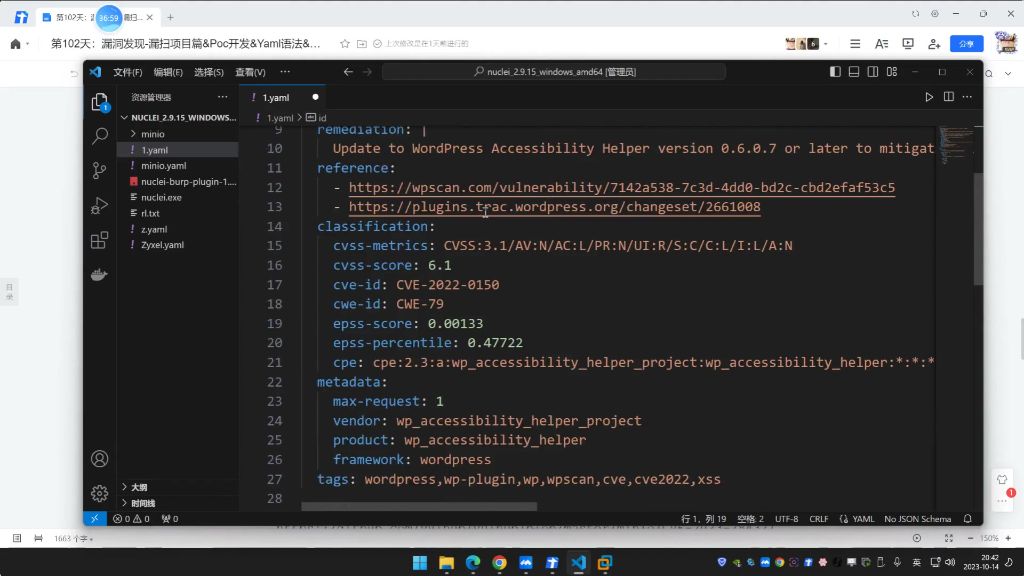Open the home icon in document app

[x=16, y=44]
